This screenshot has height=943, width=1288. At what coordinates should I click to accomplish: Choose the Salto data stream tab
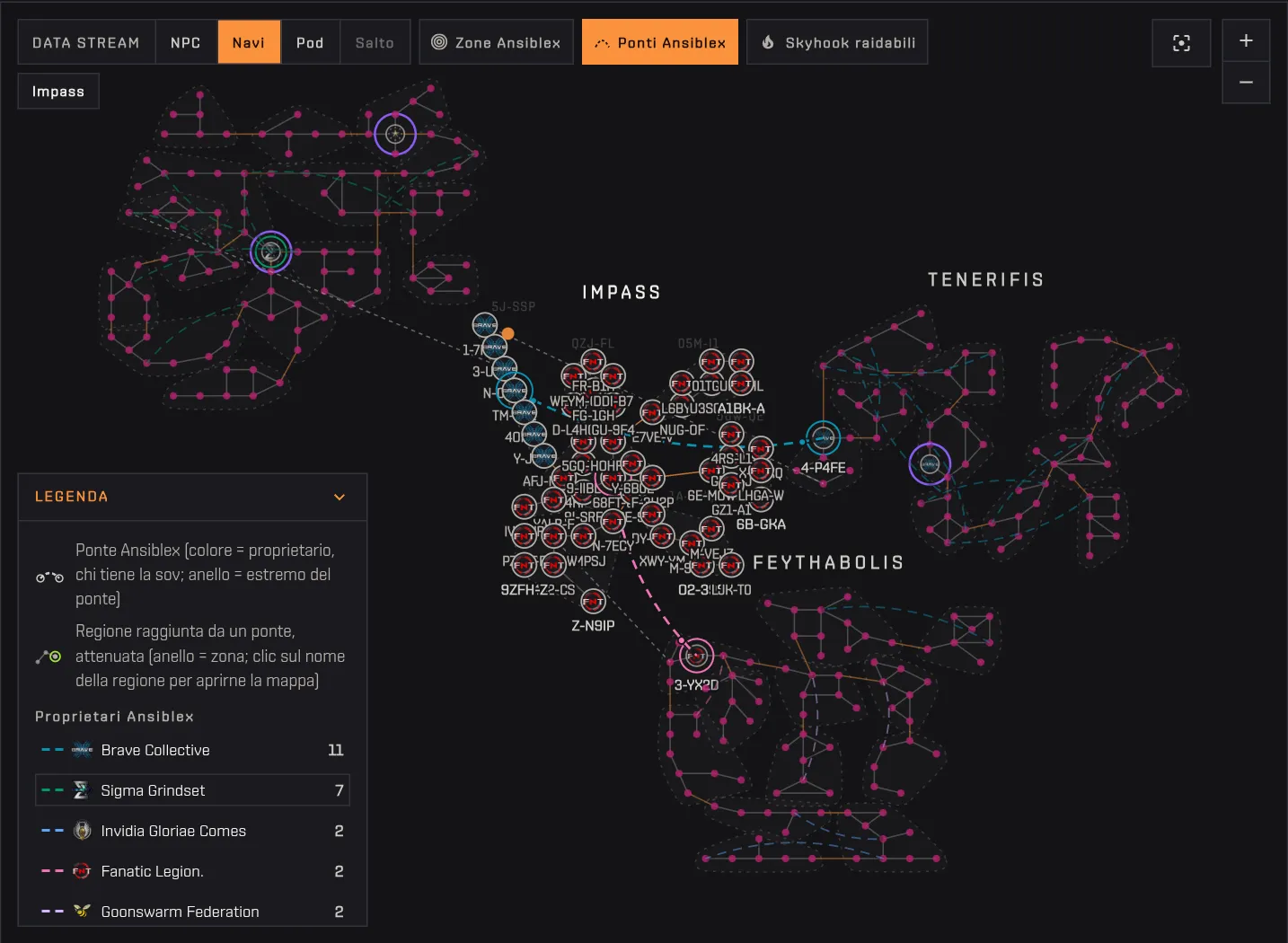[375, 42]
